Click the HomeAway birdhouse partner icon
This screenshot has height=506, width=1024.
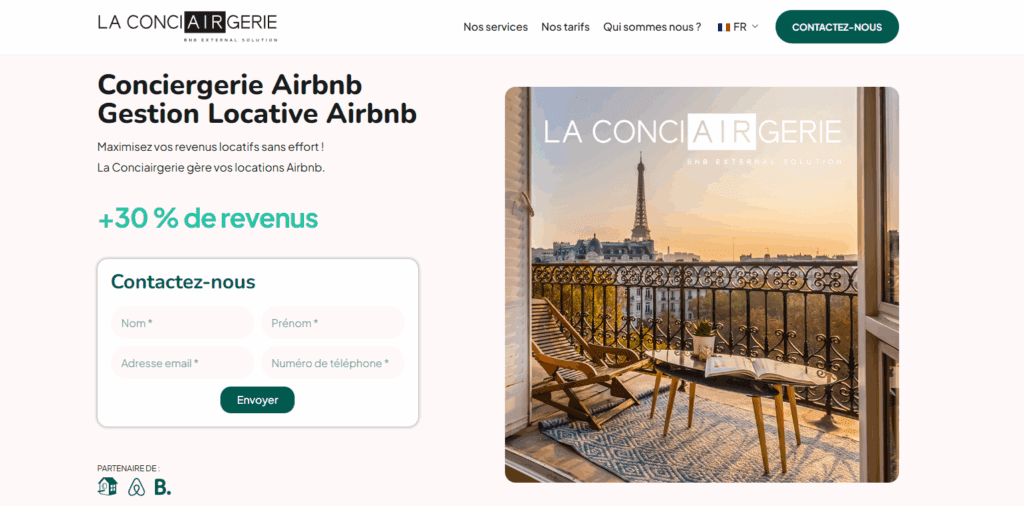click(x=107, y=486)
